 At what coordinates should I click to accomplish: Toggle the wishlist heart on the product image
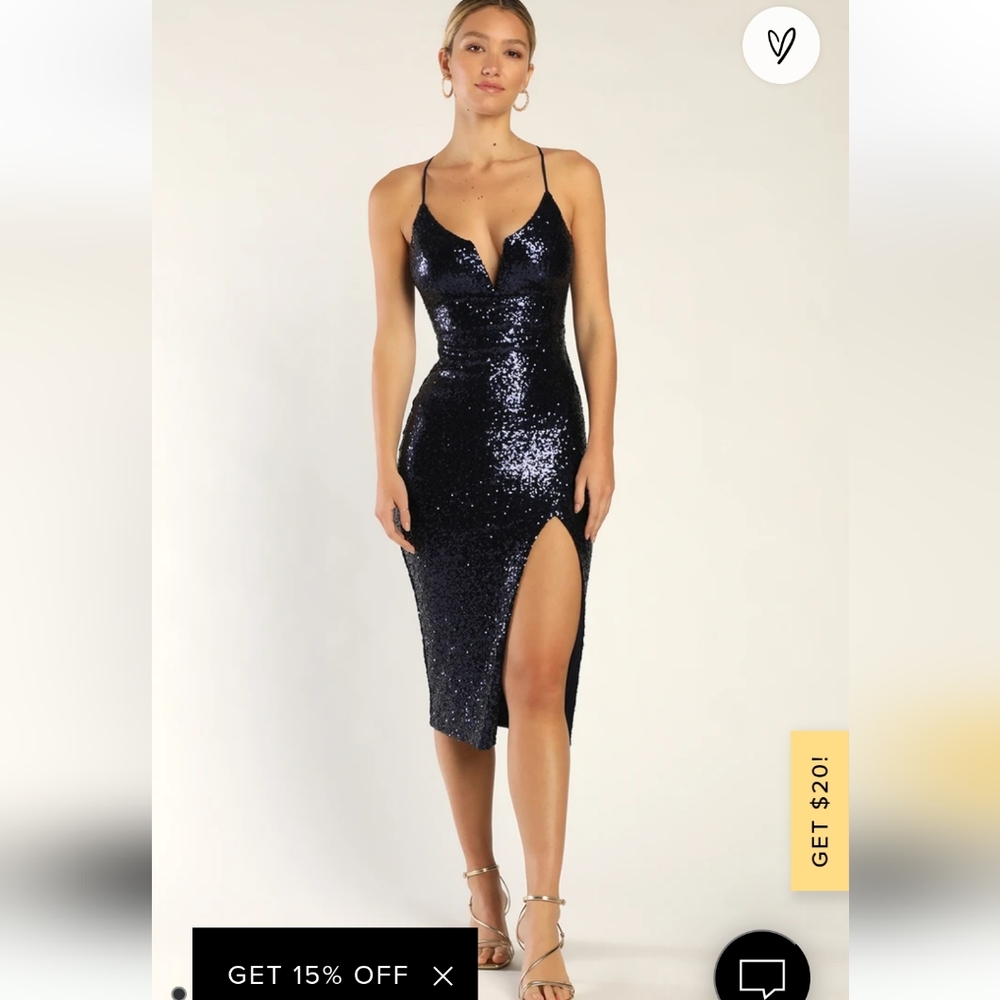click(781, 45)
